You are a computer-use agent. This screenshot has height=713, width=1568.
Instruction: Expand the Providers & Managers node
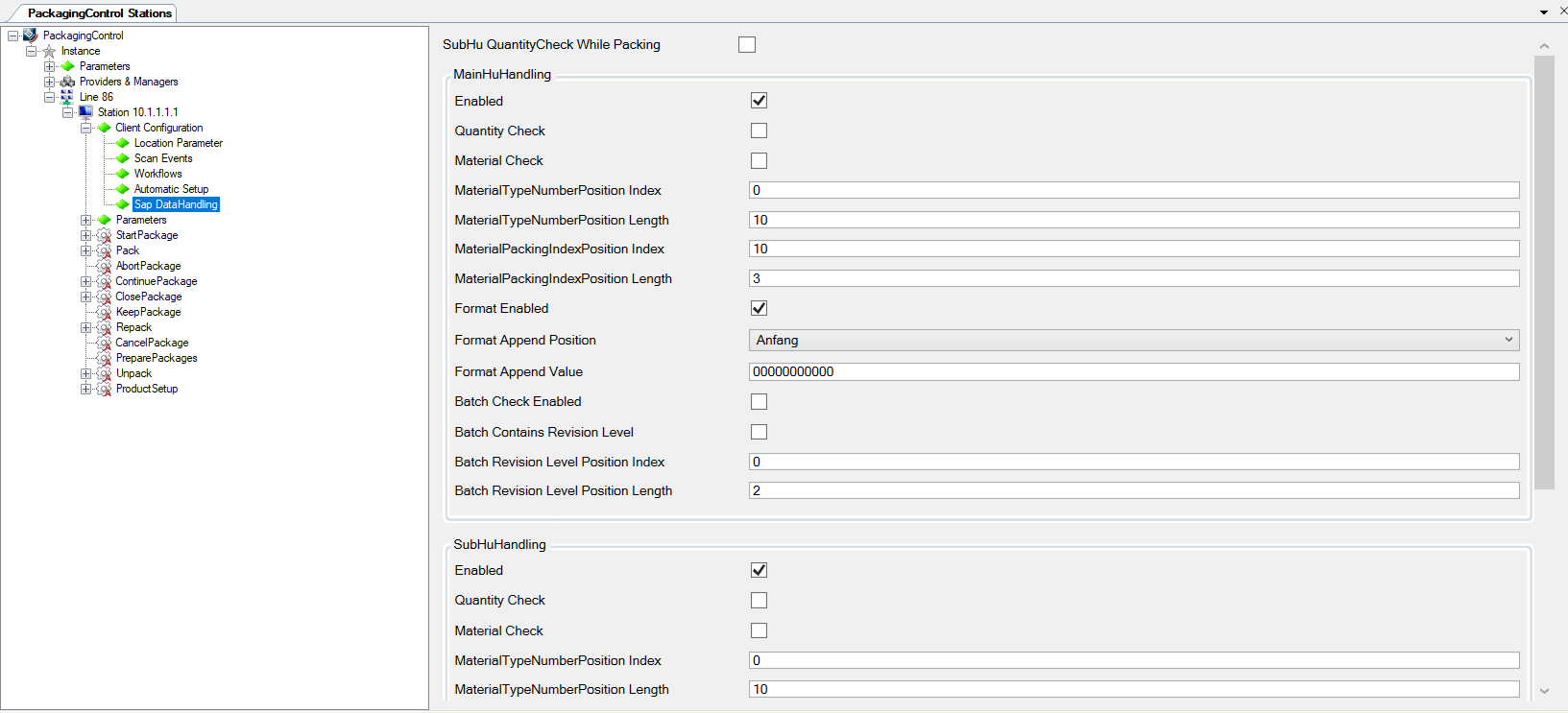[x=49, y=82]
